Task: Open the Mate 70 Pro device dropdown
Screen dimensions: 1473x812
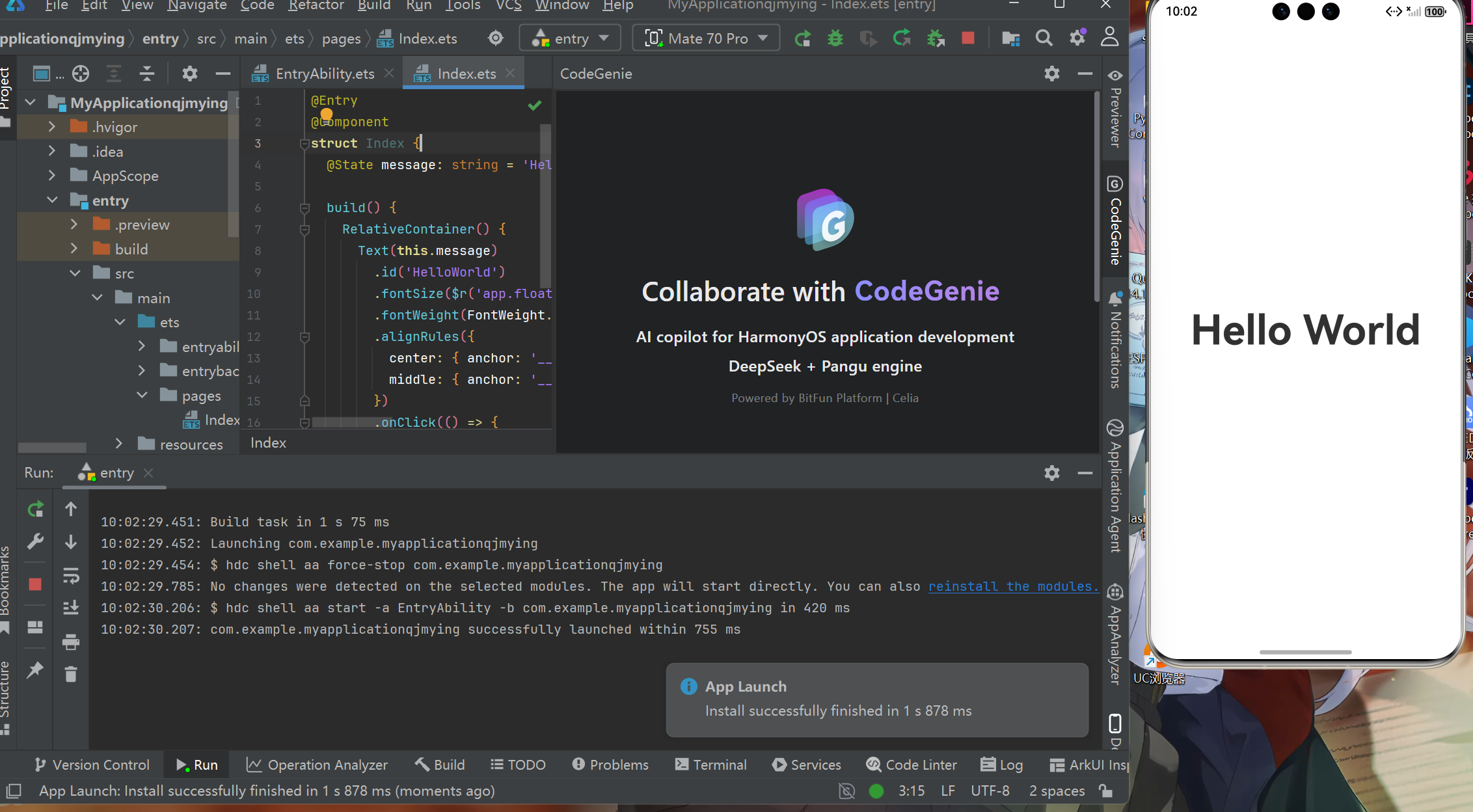Action: pos(707,38)
